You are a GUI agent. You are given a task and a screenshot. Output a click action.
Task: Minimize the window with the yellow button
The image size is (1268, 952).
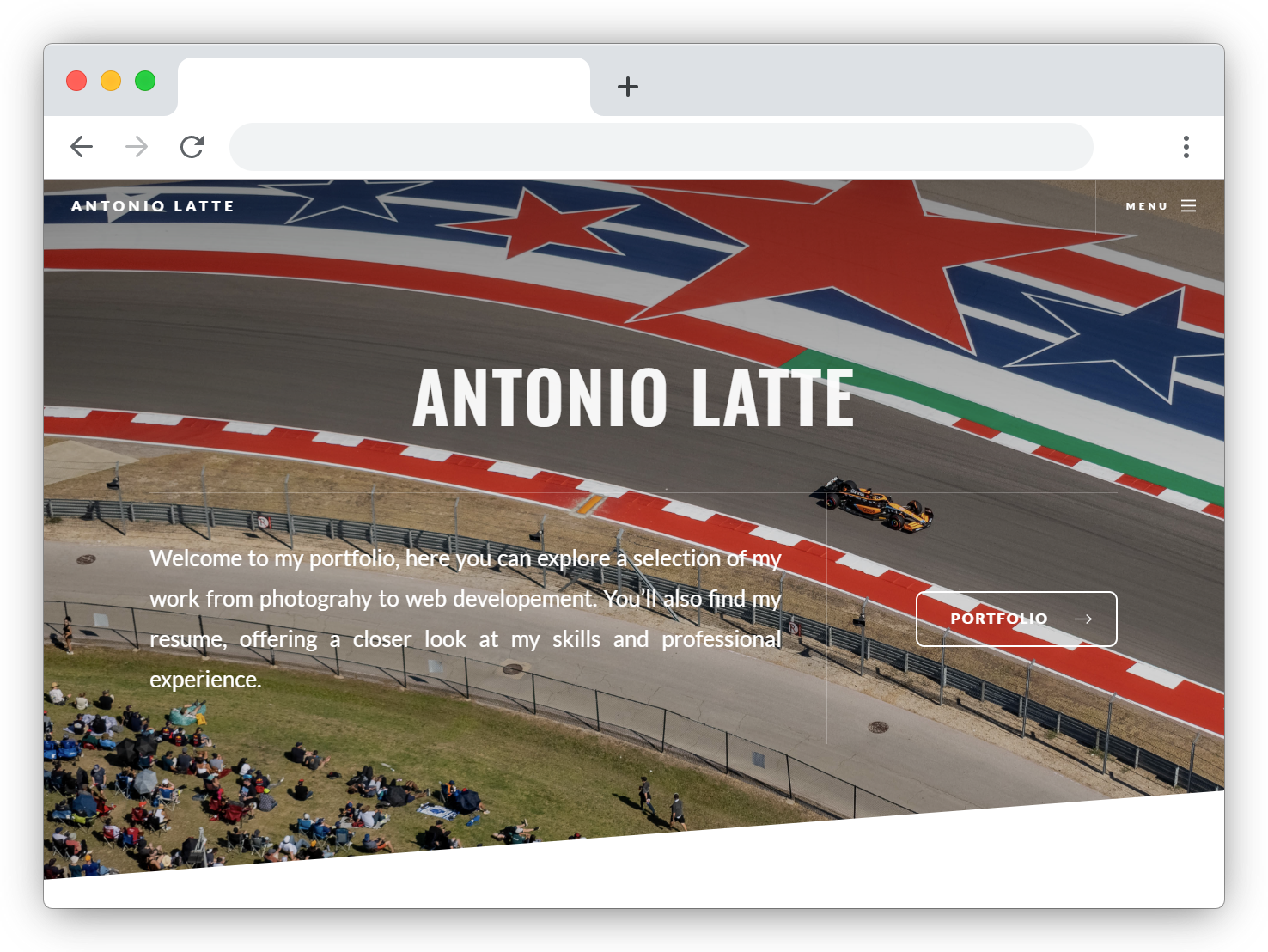pyautogui.click(x=111, y=81)
